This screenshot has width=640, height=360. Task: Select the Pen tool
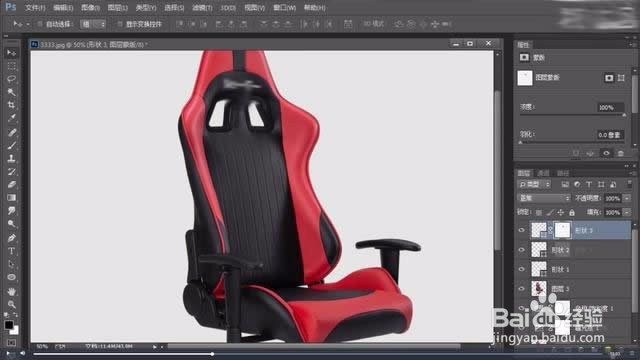(x=11, y=238)
